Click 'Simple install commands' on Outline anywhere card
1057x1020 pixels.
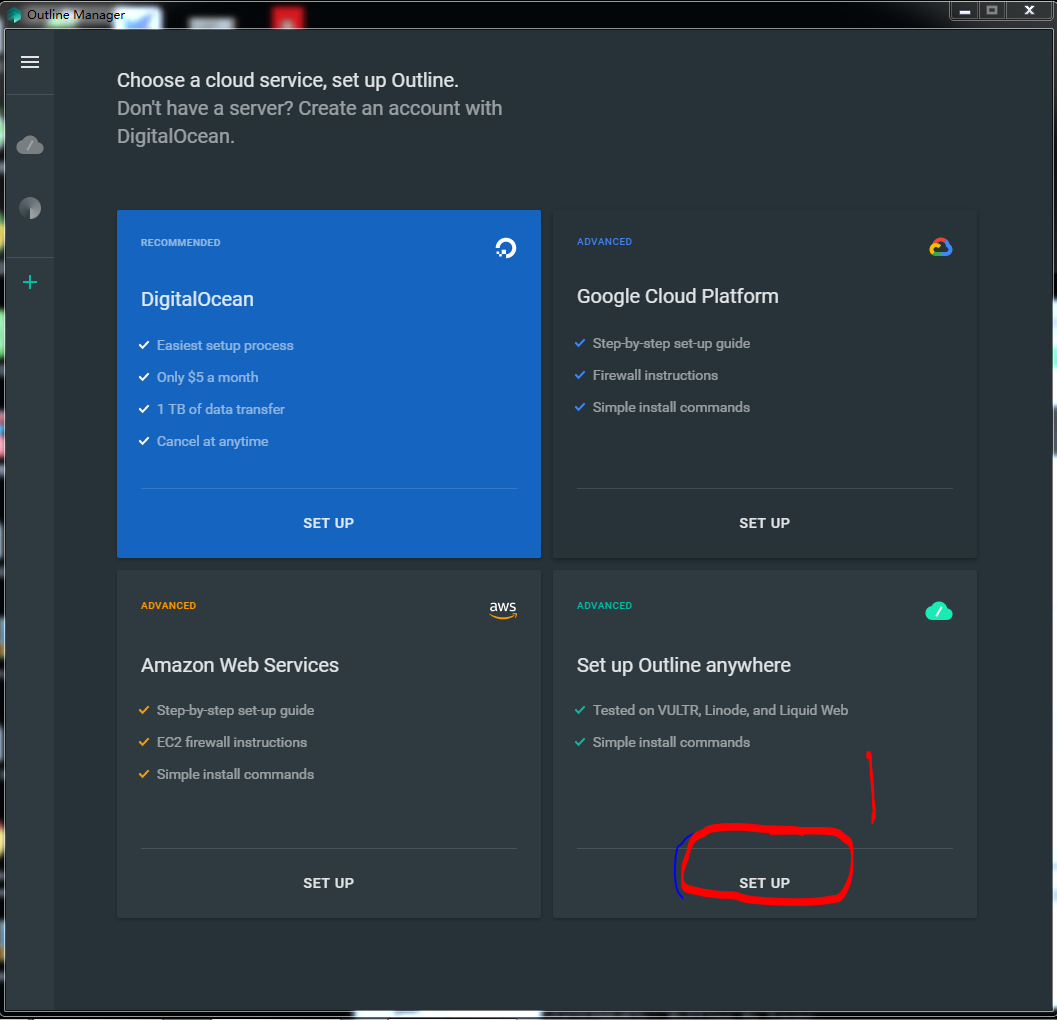tap(671, 742)
